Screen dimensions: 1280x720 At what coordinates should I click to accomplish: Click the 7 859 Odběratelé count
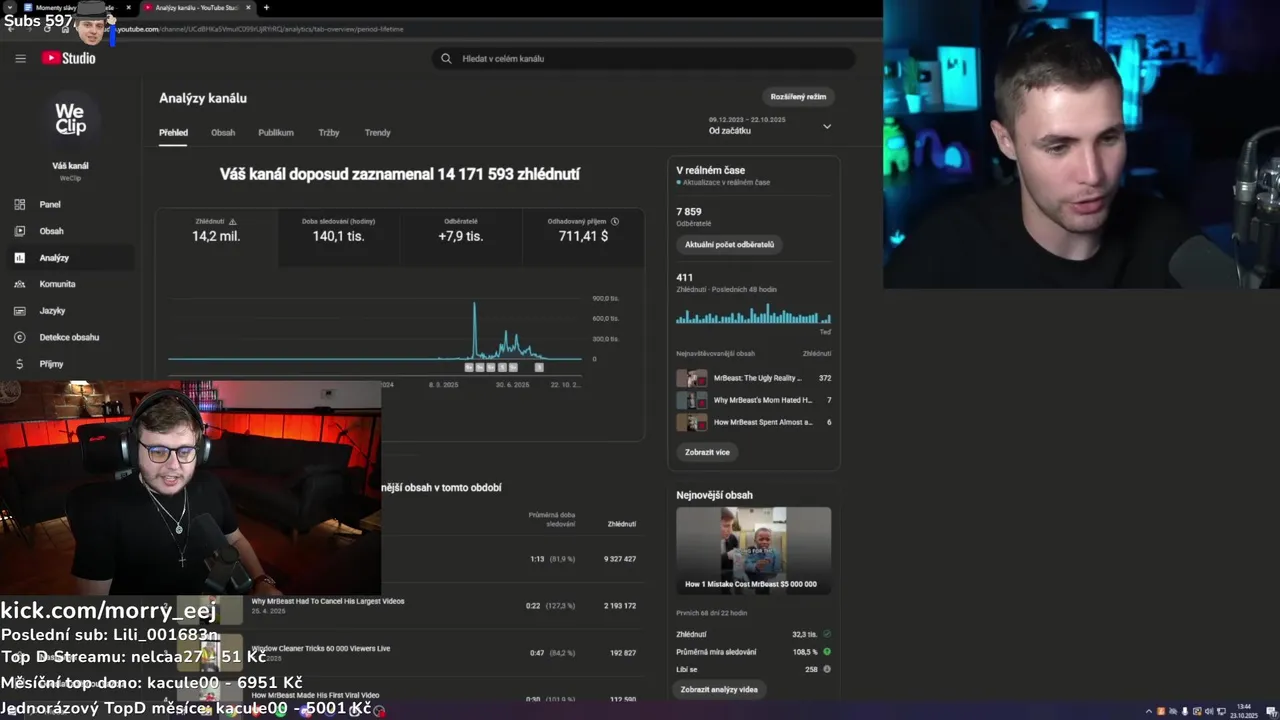point(689,212)
